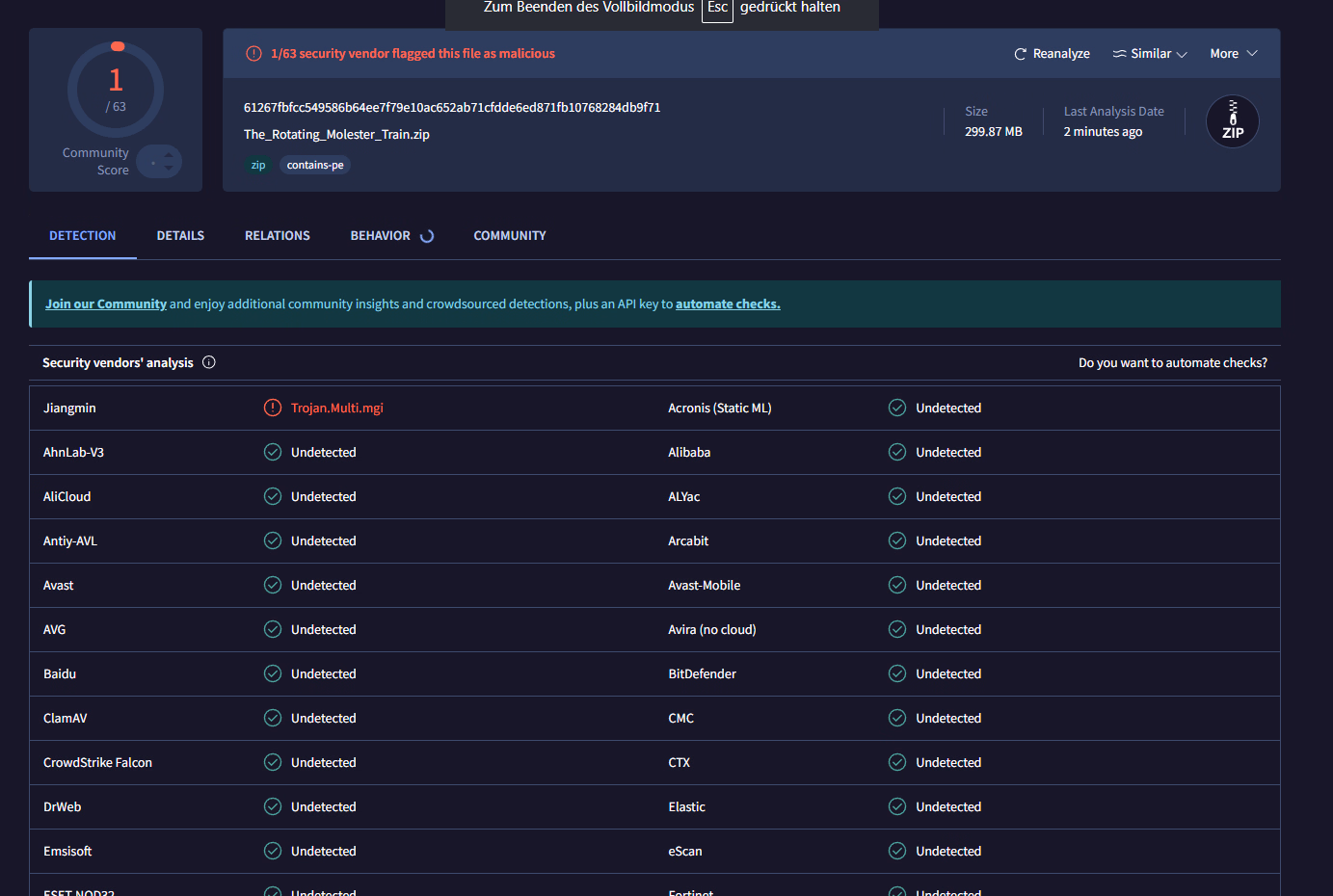This screenshot has width=1333, height=896.
Task: Click the check icon for Avast result
Action: click(273, 585)
